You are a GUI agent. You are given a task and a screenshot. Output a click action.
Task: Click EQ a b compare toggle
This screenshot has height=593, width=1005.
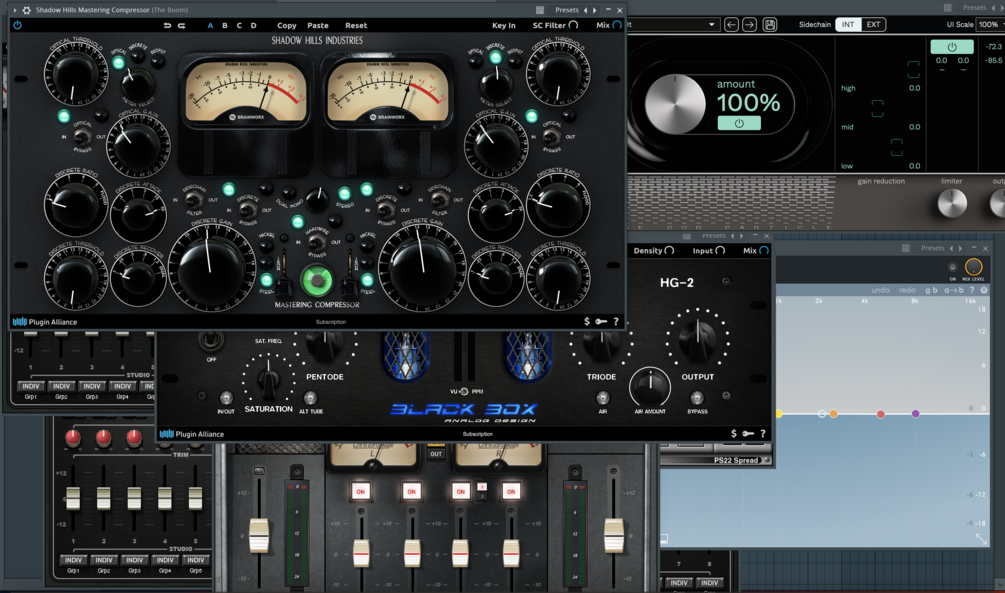931,290
